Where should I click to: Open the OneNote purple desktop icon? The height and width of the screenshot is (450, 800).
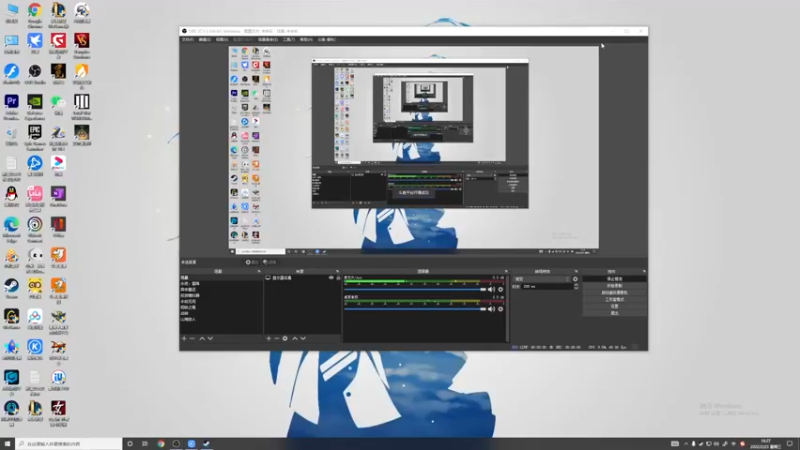58,195
